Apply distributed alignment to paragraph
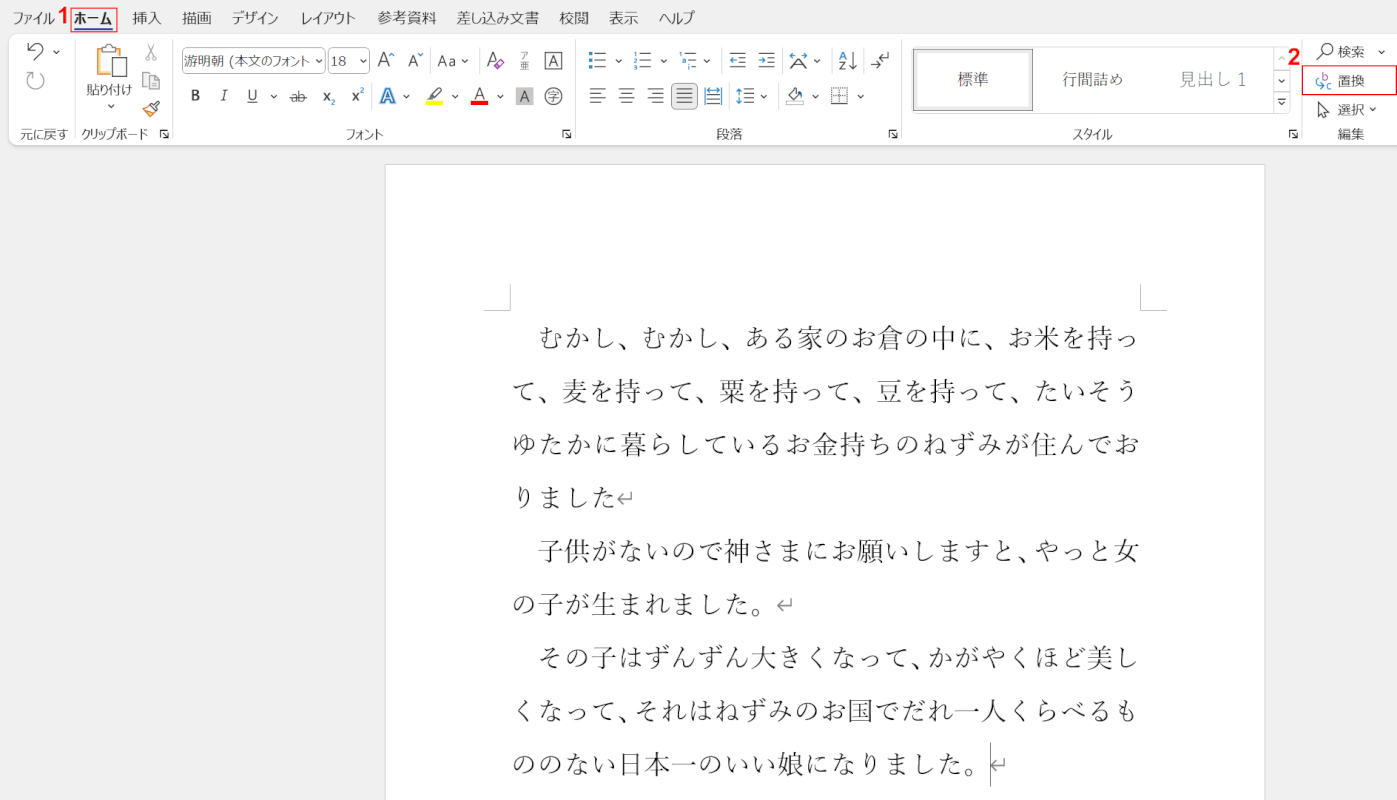Screen dimensions: 1397x800 click(x=713, y=96)
